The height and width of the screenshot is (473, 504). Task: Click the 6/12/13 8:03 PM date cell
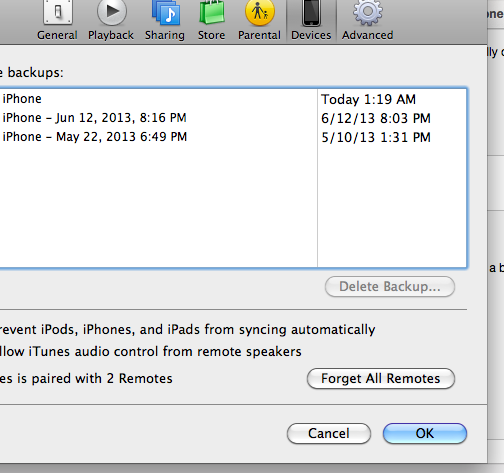click(x=376, y=118)
